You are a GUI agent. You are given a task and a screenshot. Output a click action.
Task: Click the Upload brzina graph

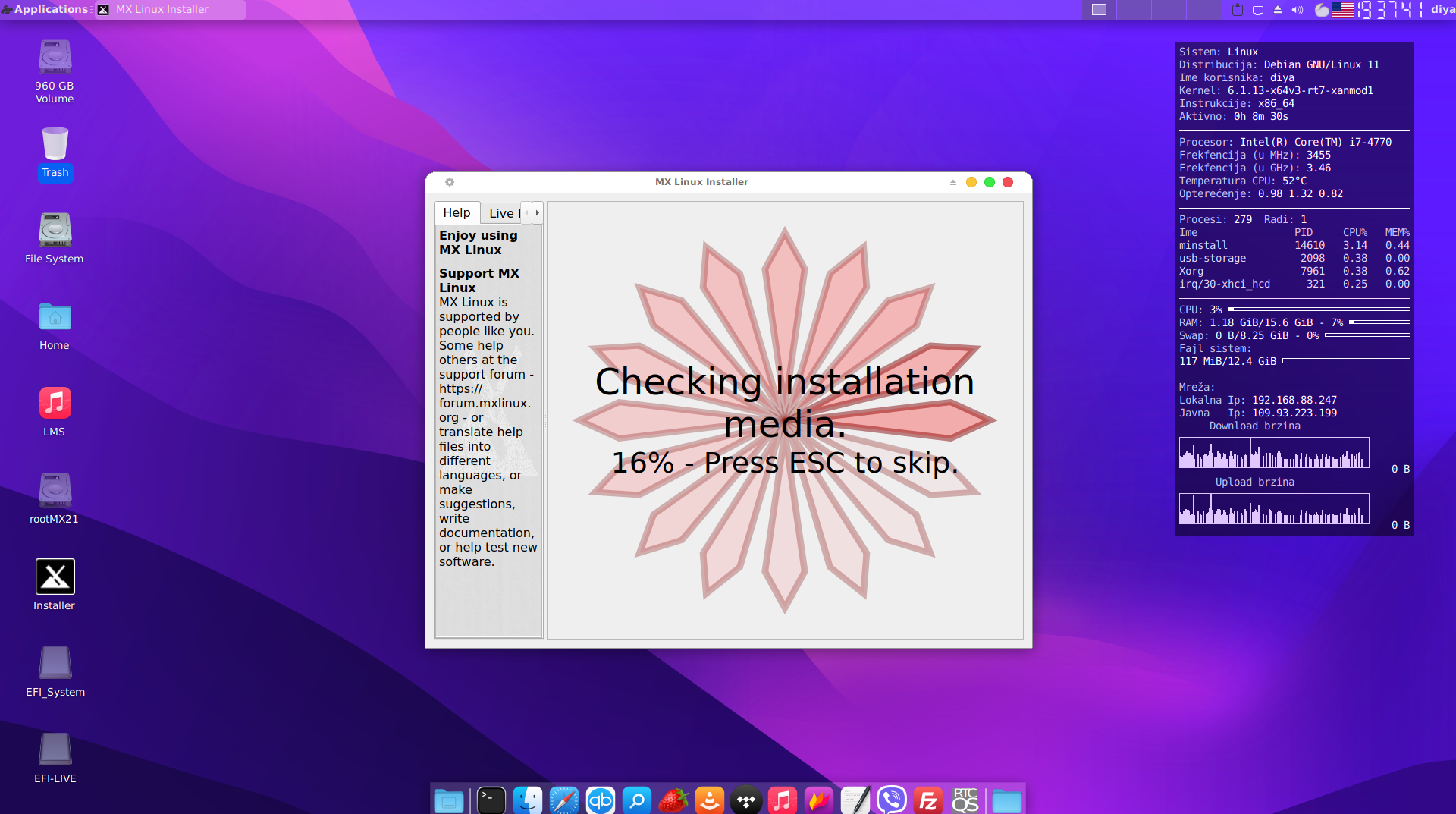pos(1274,508)
